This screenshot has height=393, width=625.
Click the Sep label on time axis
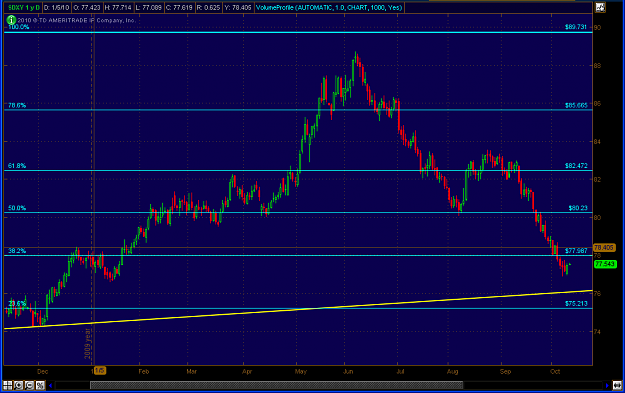point(505,371)
